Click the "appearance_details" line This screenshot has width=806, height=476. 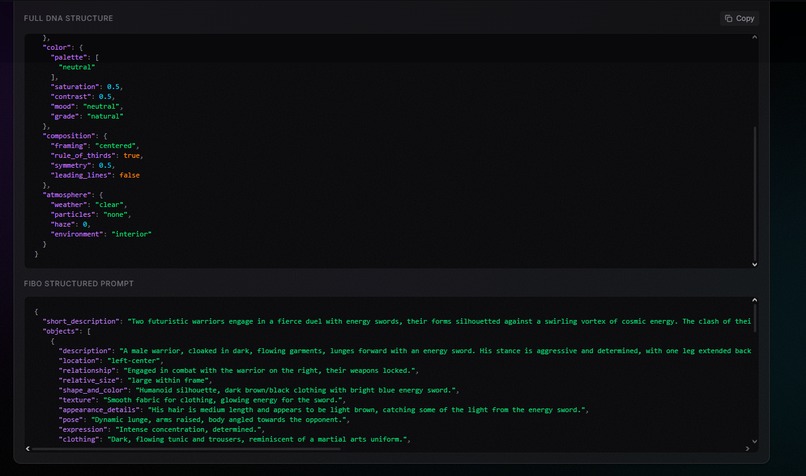(x=324, y=410)
